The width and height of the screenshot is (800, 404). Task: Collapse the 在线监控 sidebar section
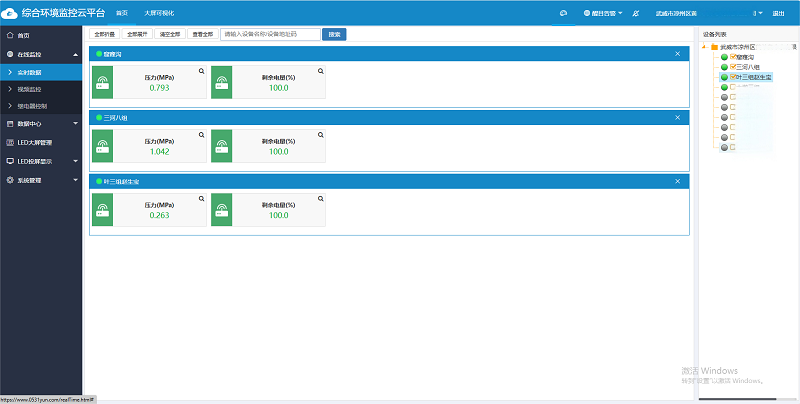(76, 54)
